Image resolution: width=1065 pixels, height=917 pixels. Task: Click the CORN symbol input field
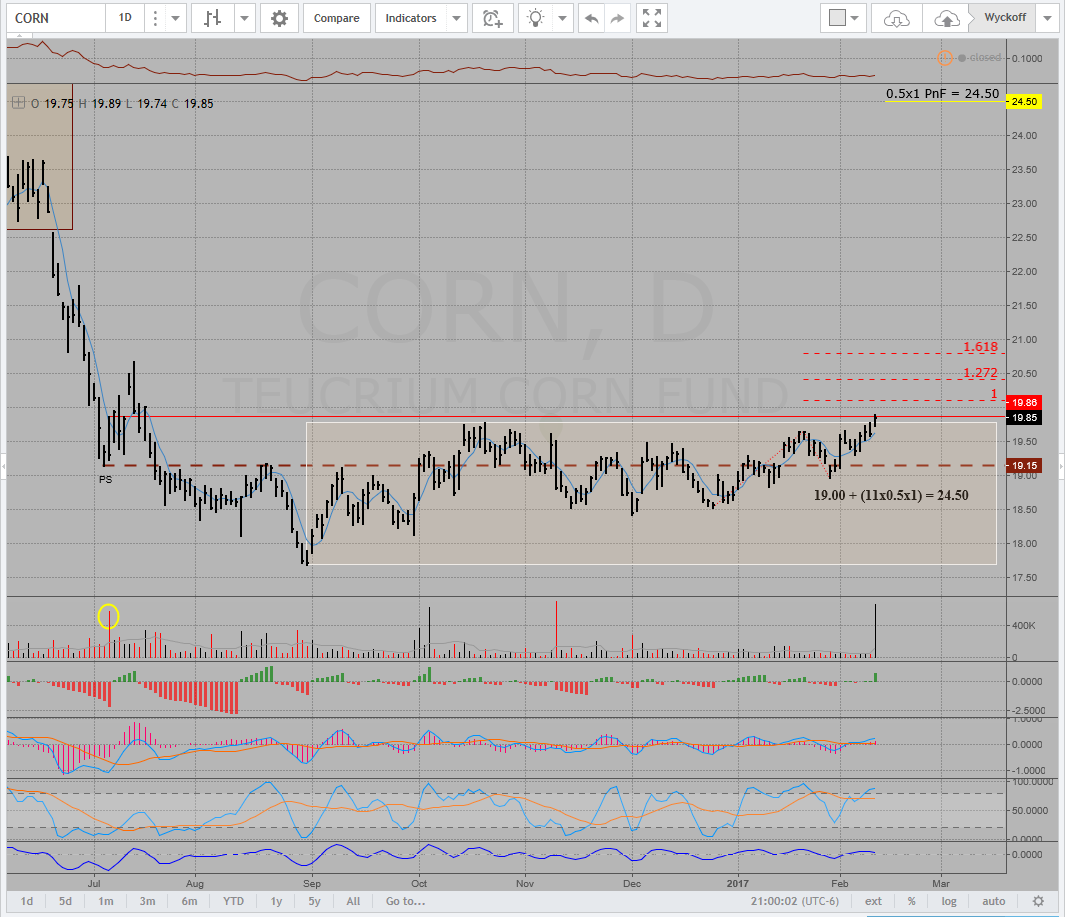click(x=55, y=18)
